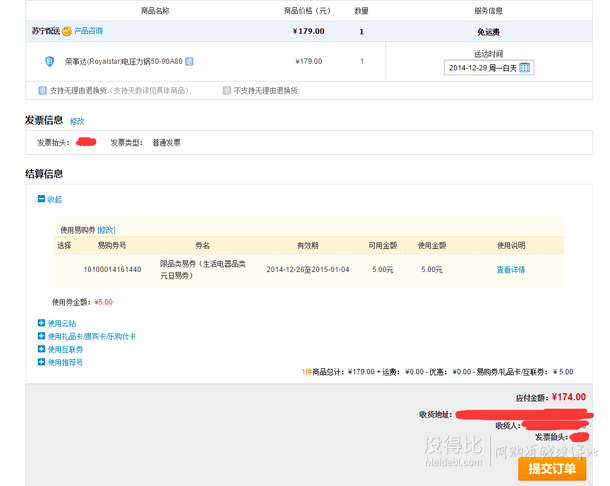Open the calendar icon for delivery date

525,68
